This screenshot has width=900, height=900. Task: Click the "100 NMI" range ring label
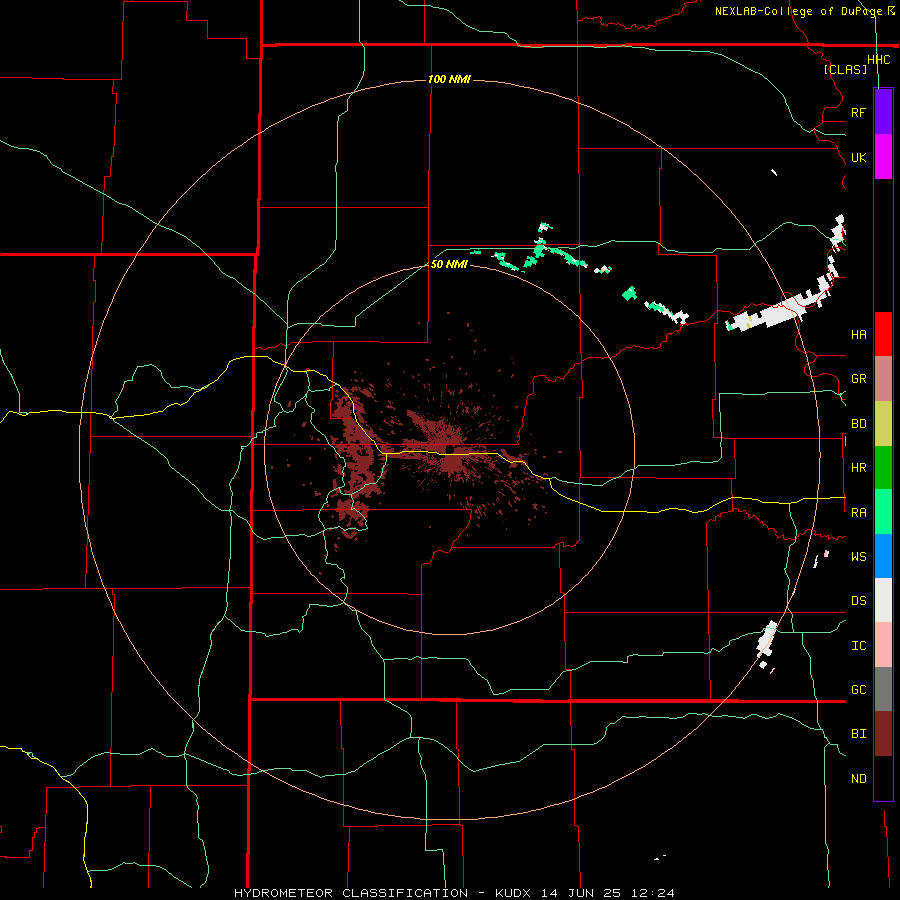[x=449, y=79]
